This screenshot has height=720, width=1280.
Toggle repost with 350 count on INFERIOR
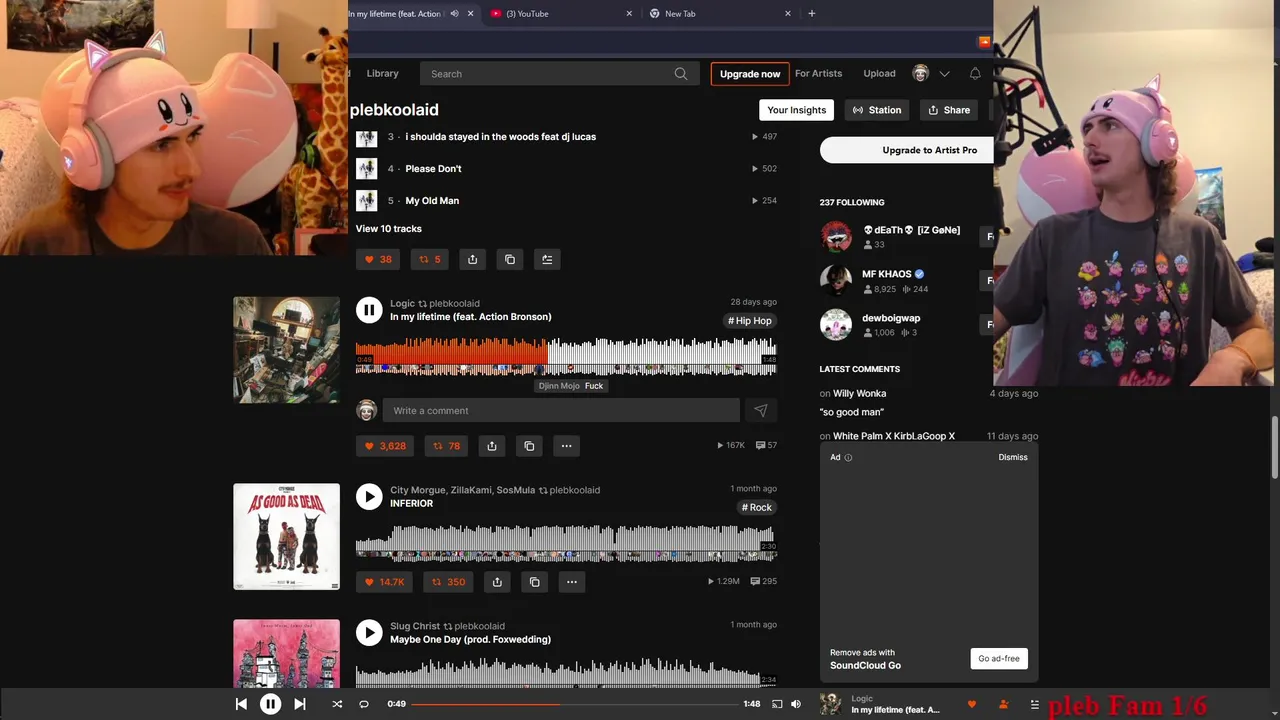click(x=449, y=582)
